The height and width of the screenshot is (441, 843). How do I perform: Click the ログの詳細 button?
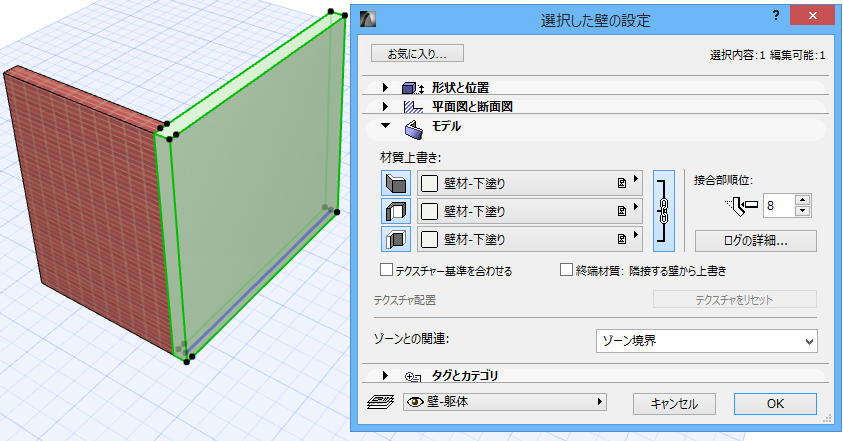[755, 241]
